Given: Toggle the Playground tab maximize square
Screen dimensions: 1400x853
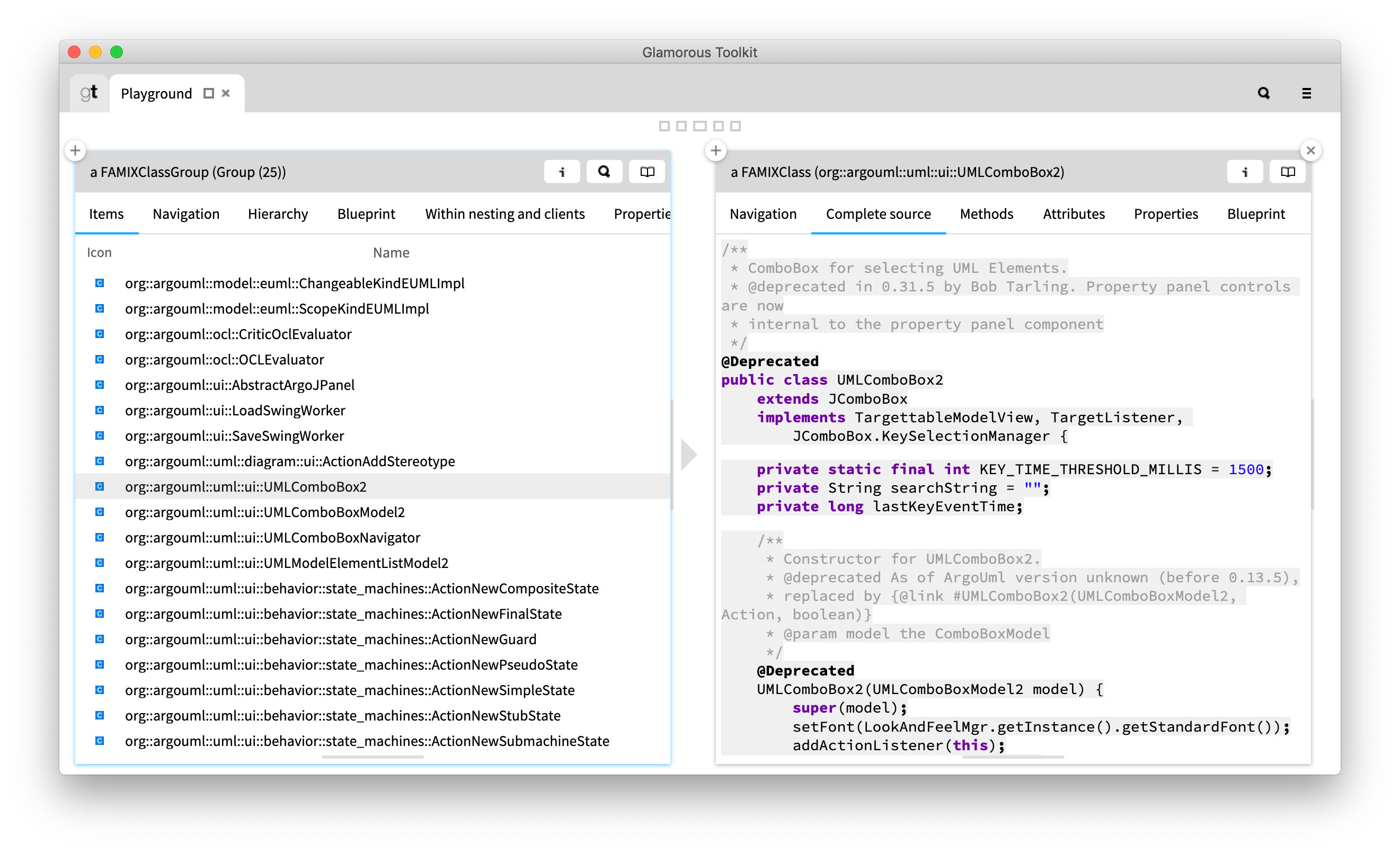Looking at the screenshot, I should [x=209, y=93].
